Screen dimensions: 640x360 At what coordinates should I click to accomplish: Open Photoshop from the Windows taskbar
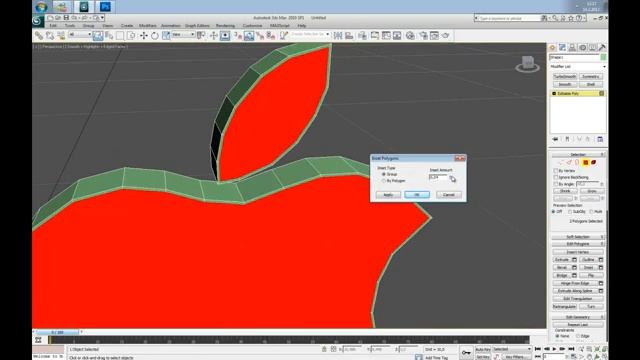(x=105, y=7)
